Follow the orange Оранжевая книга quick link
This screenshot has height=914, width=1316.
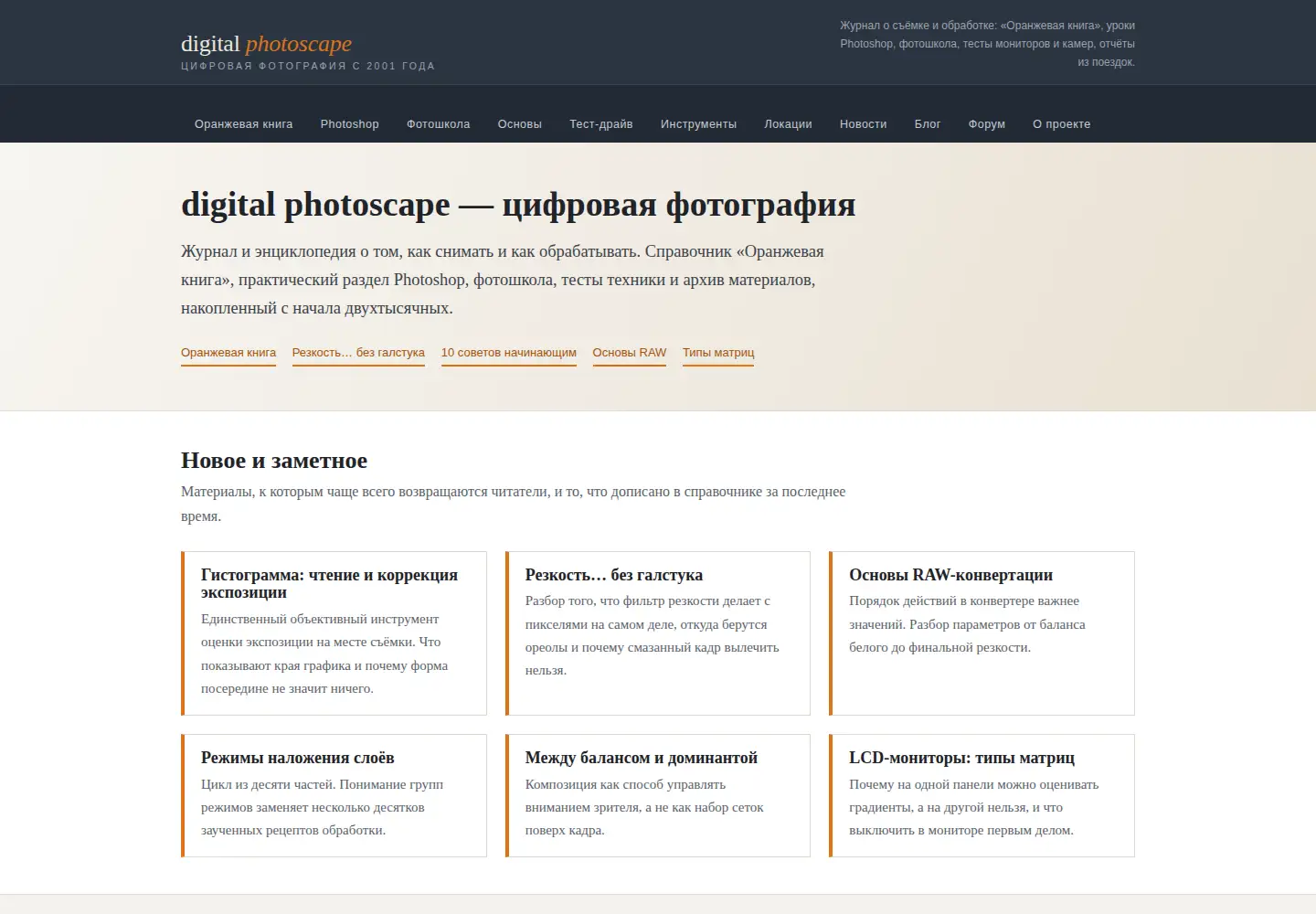pos(228,353)
